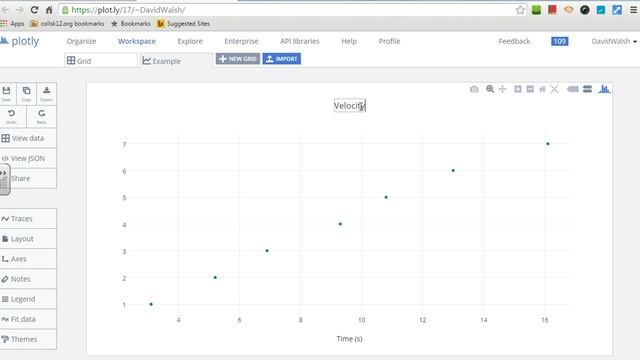Click the IMPORT button
The width and height of the screenshot is (640, 360).
282,59
